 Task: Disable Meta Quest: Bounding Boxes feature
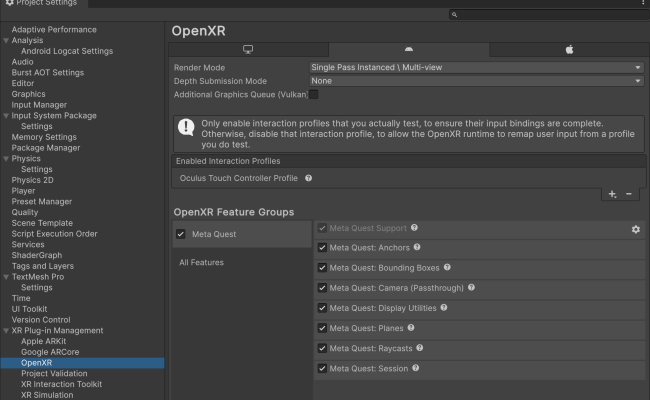pos(322,268)
